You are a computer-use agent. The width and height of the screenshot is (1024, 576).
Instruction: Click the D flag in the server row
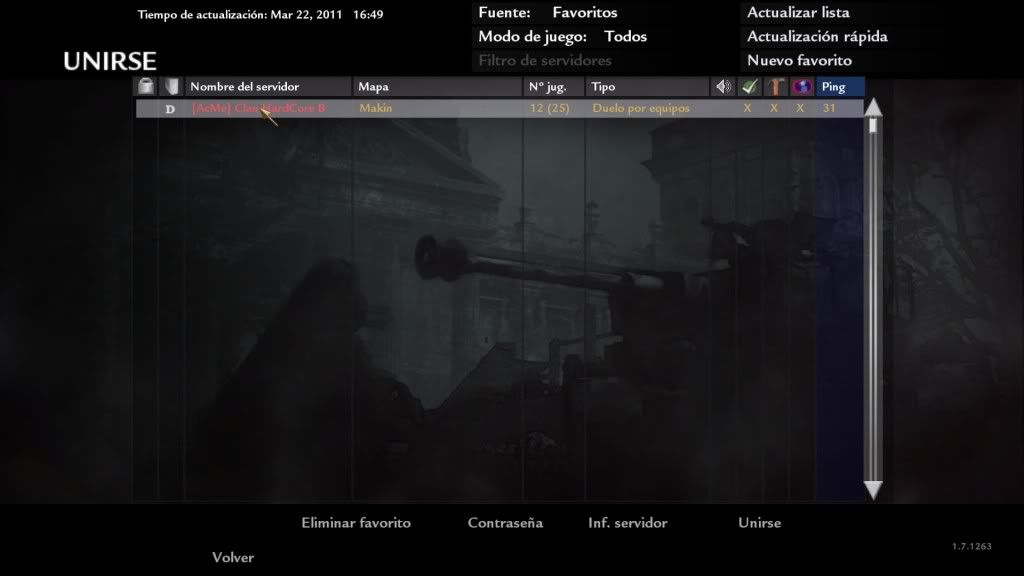click(x=170, y=109)
